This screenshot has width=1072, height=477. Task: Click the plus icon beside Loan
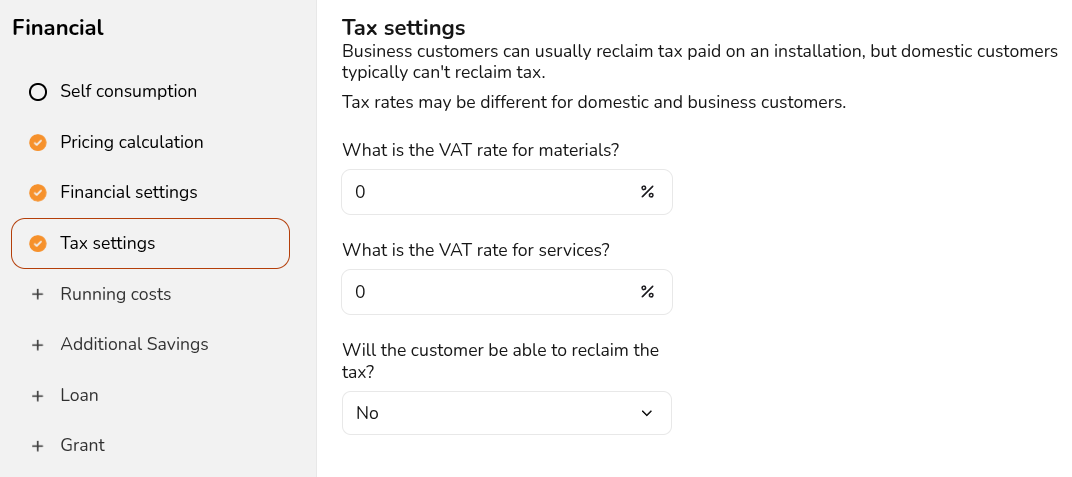(38, 395)
